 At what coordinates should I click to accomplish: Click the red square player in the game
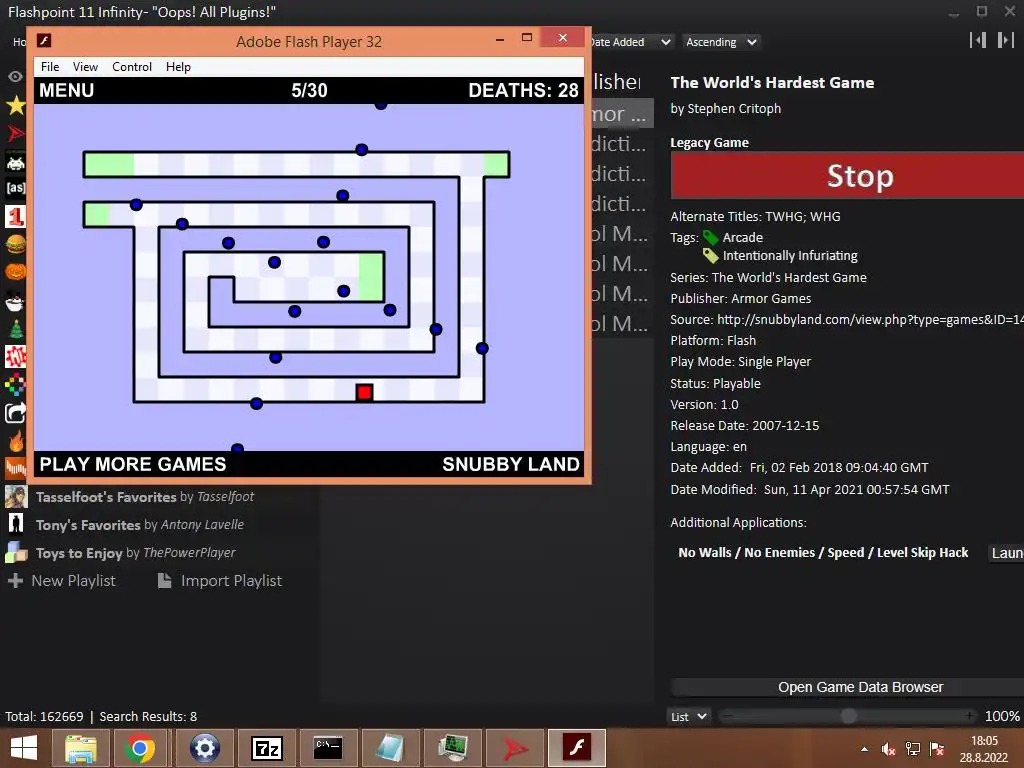364,392
